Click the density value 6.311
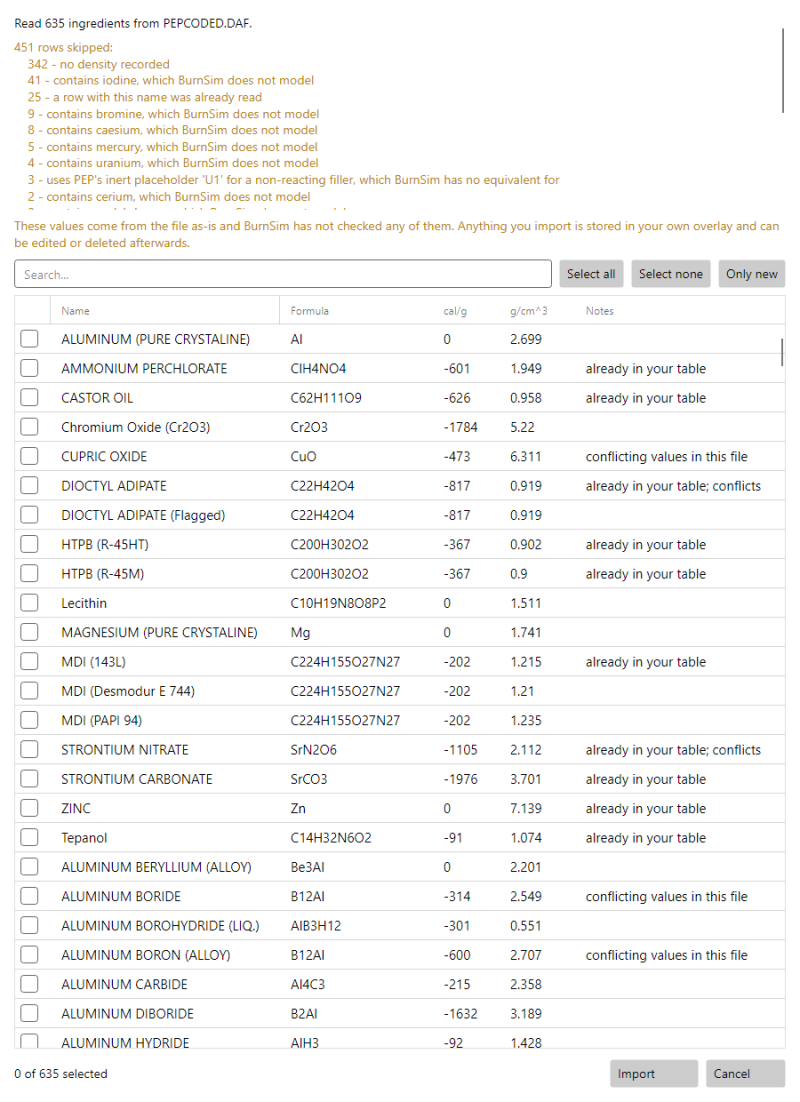The height and width of the screenshot is (1102, 800). pos(526,456)
